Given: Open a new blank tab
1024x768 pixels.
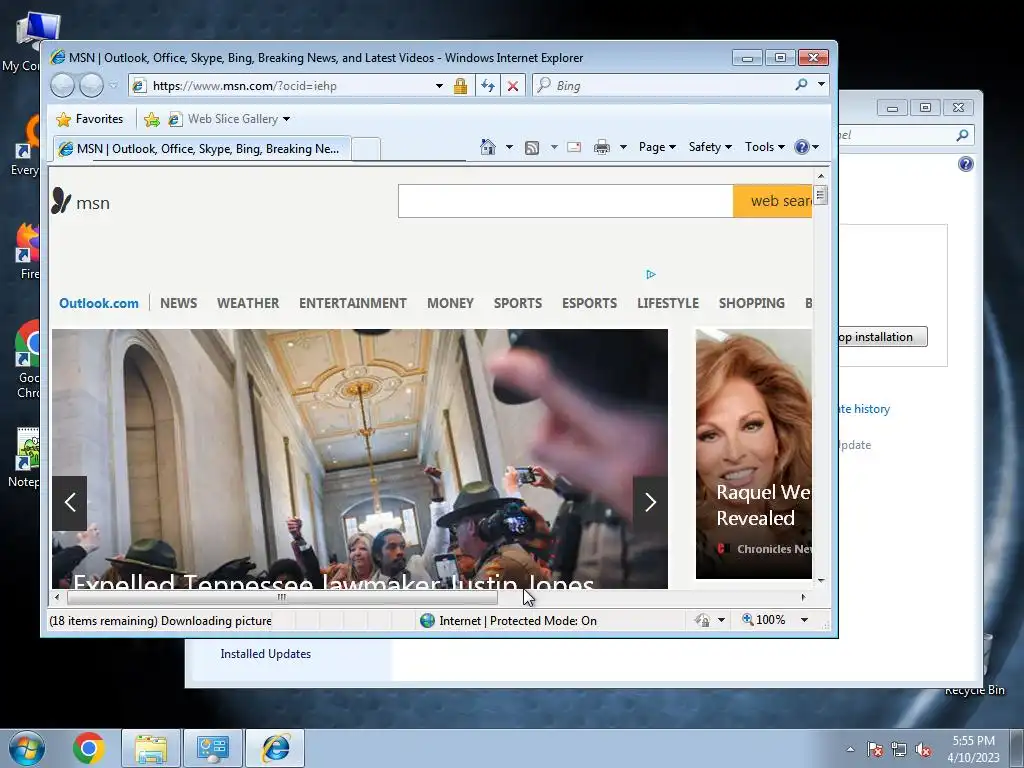Looking at the screenshot, I should coord(366,149).
